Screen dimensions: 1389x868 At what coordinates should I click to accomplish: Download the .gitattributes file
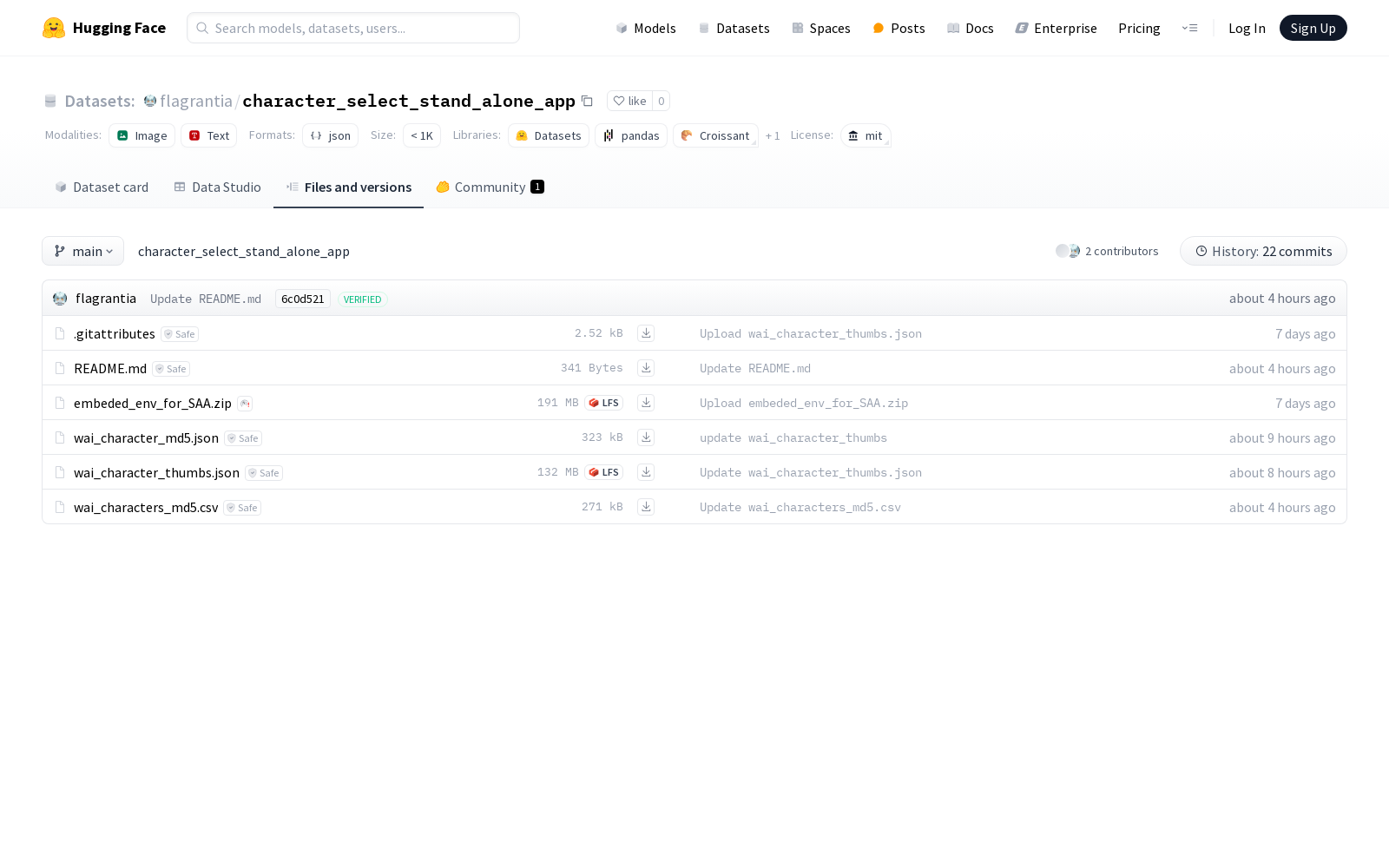click(x=645, y=333)
